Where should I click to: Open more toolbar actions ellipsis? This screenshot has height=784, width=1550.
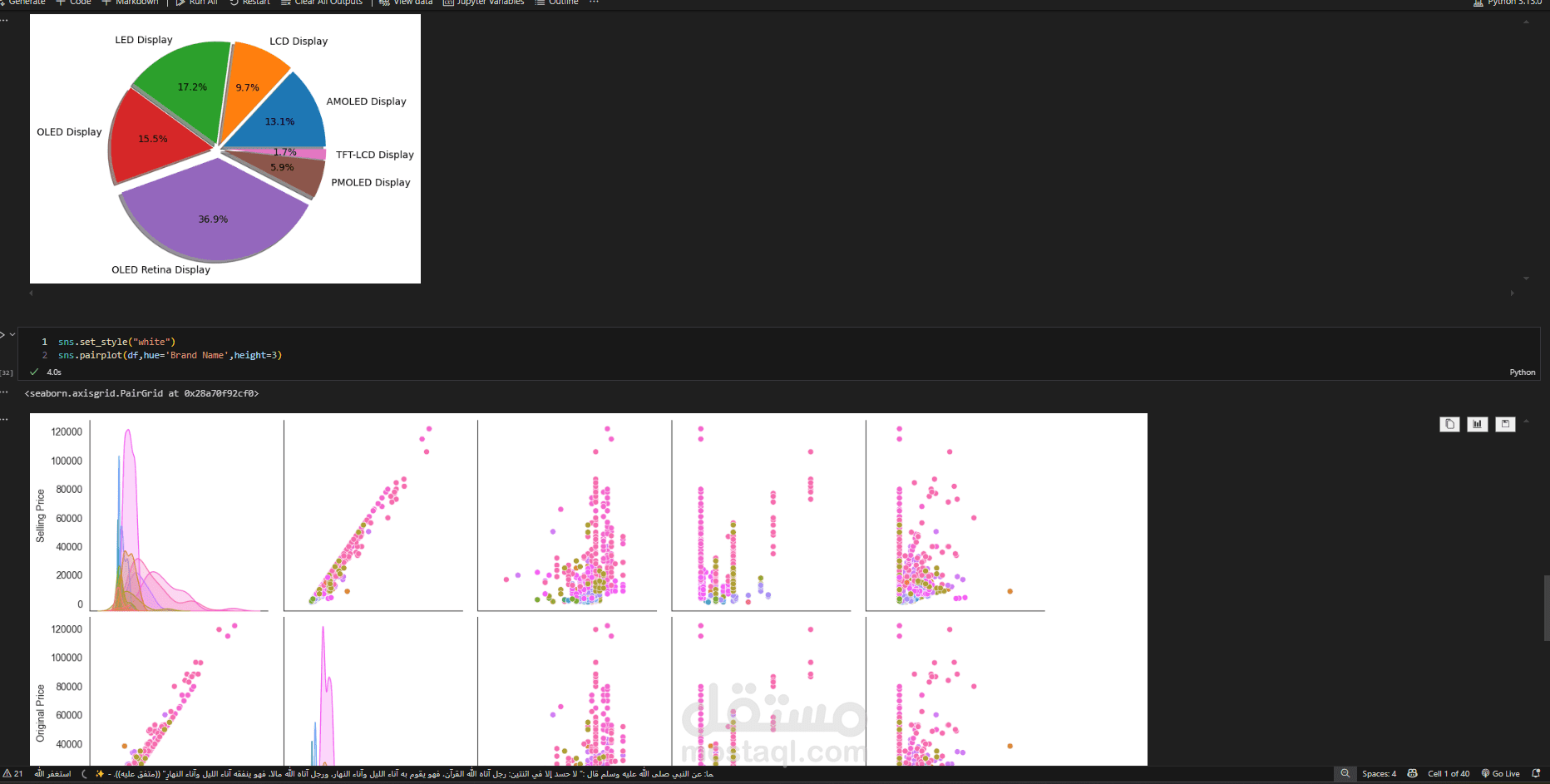tap(594, 2)
